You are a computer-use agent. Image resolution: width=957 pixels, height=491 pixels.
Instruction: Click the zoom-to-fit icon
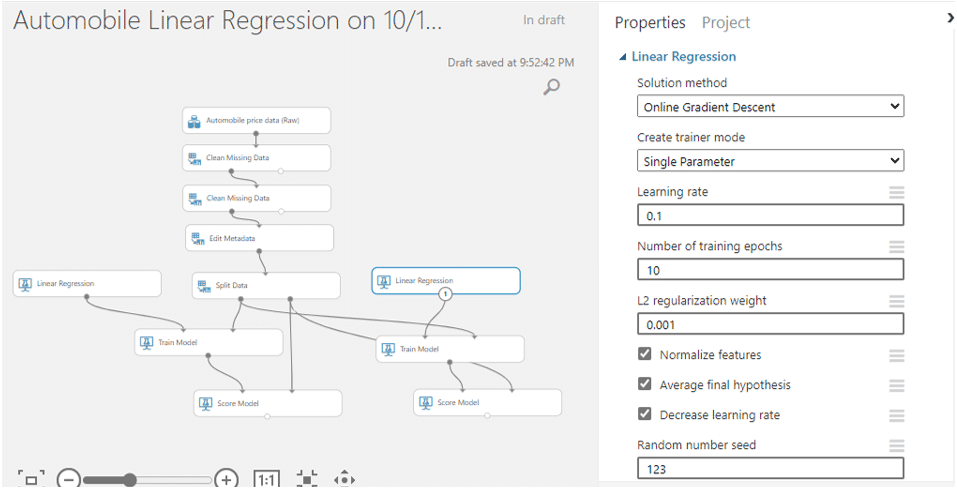click(307, 479)
